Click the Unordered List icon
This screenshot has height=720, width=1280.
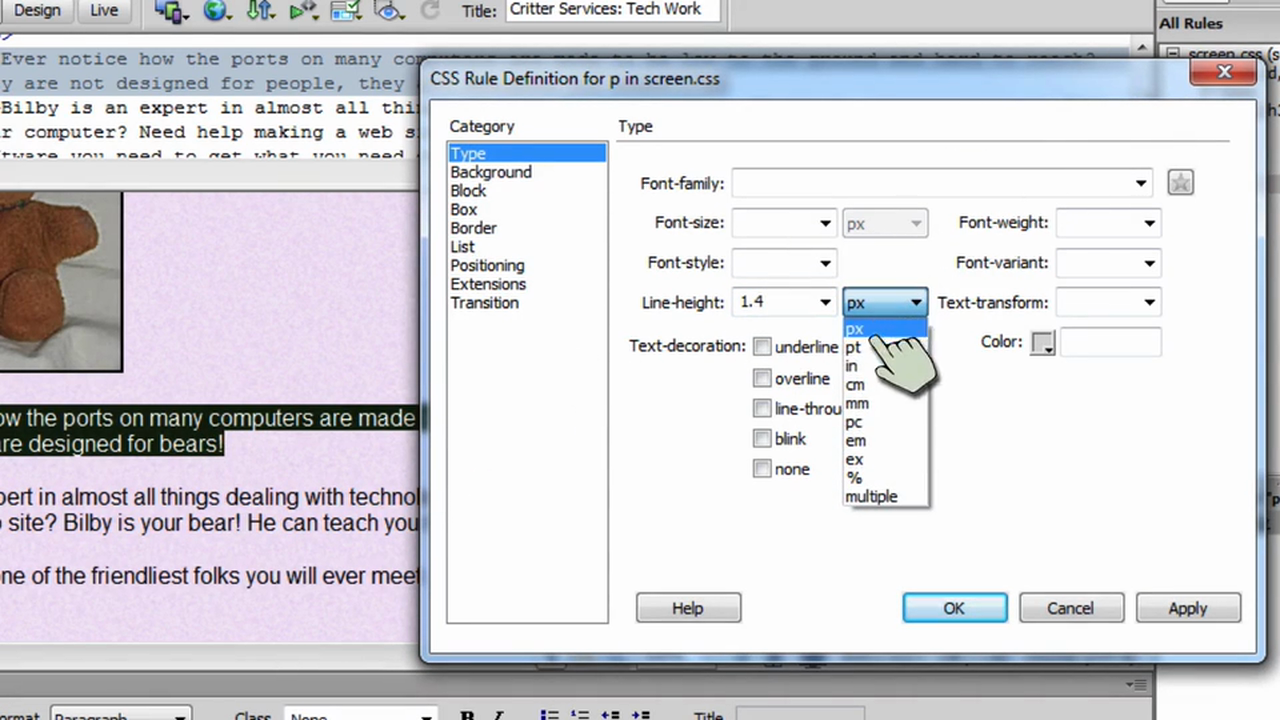coord(548,714)
